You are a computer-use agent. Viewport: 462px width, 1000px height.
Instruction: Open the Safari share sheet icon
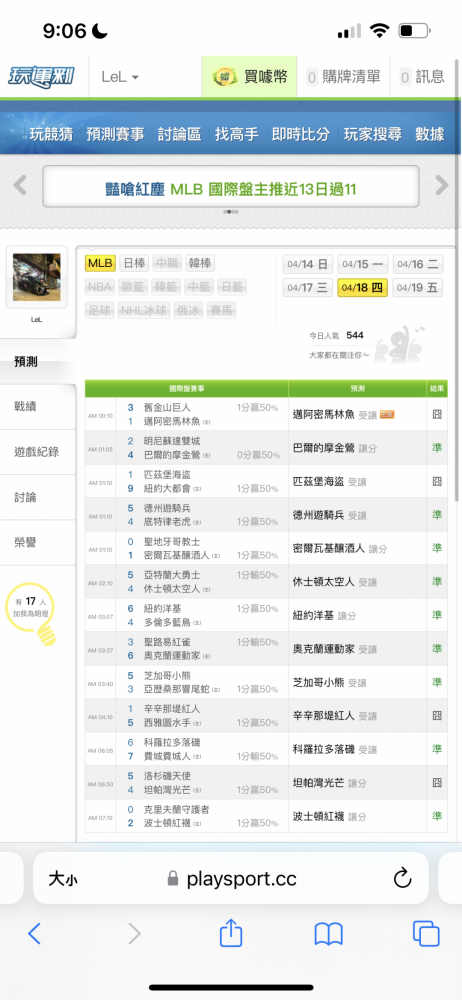(231, 932)
